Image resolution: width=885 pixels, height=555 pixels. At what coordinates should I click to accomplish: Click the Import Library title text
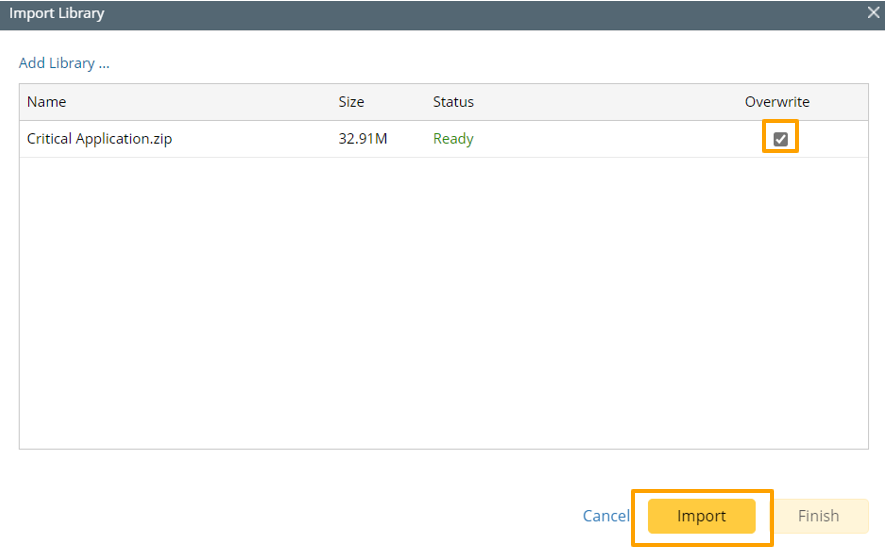click(57, 14)
